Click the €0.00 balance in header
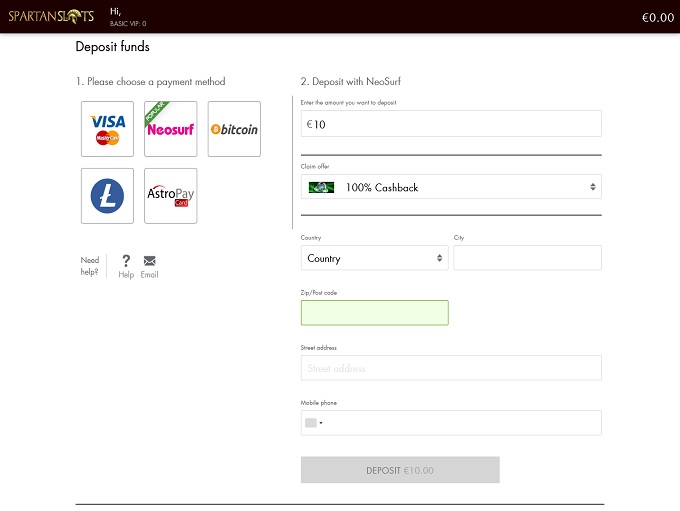The width and height of the screenshot is (680, 511). tap(657, 17)
